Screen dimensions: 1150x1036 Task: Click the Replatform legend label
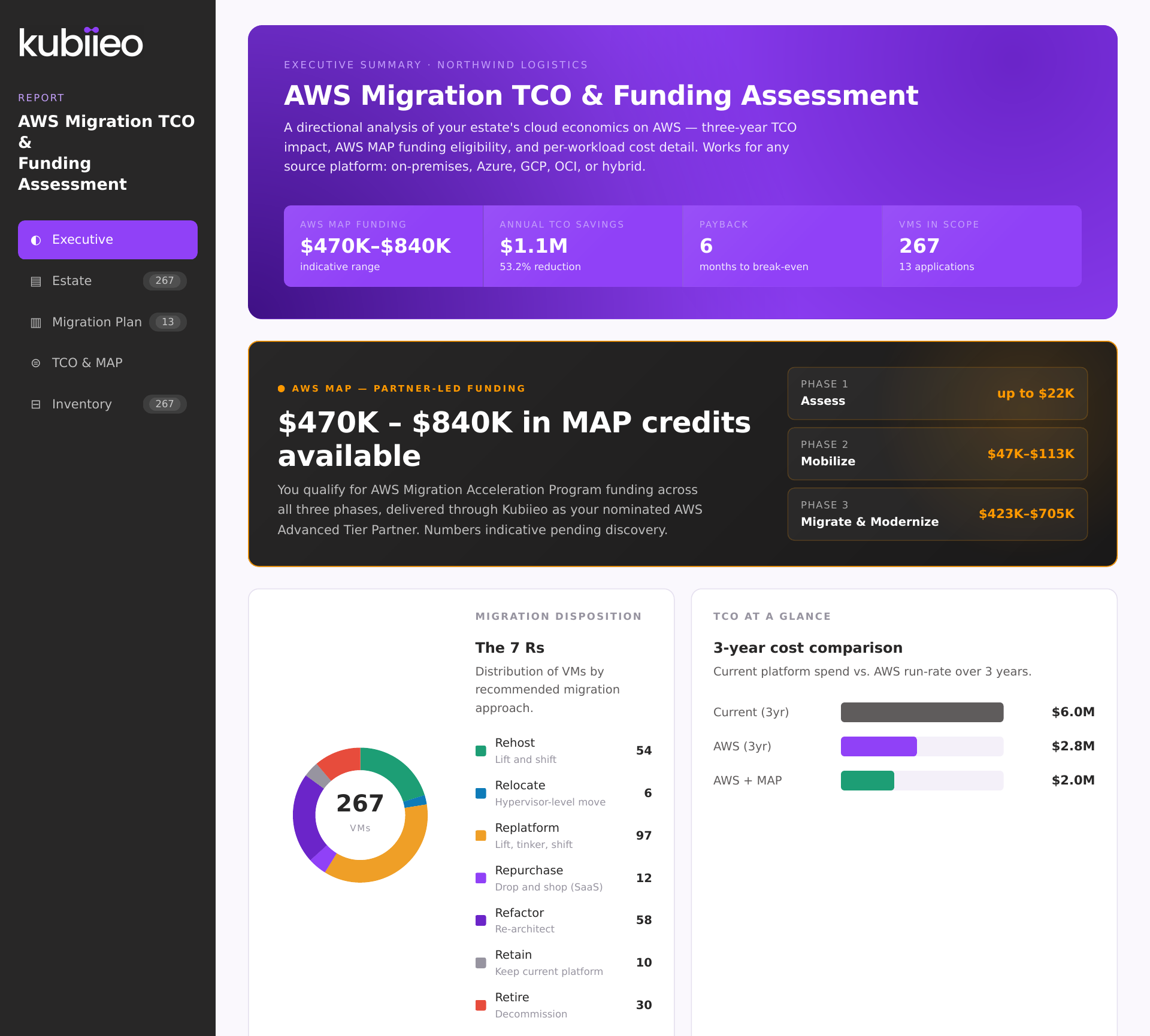[527, 828]
